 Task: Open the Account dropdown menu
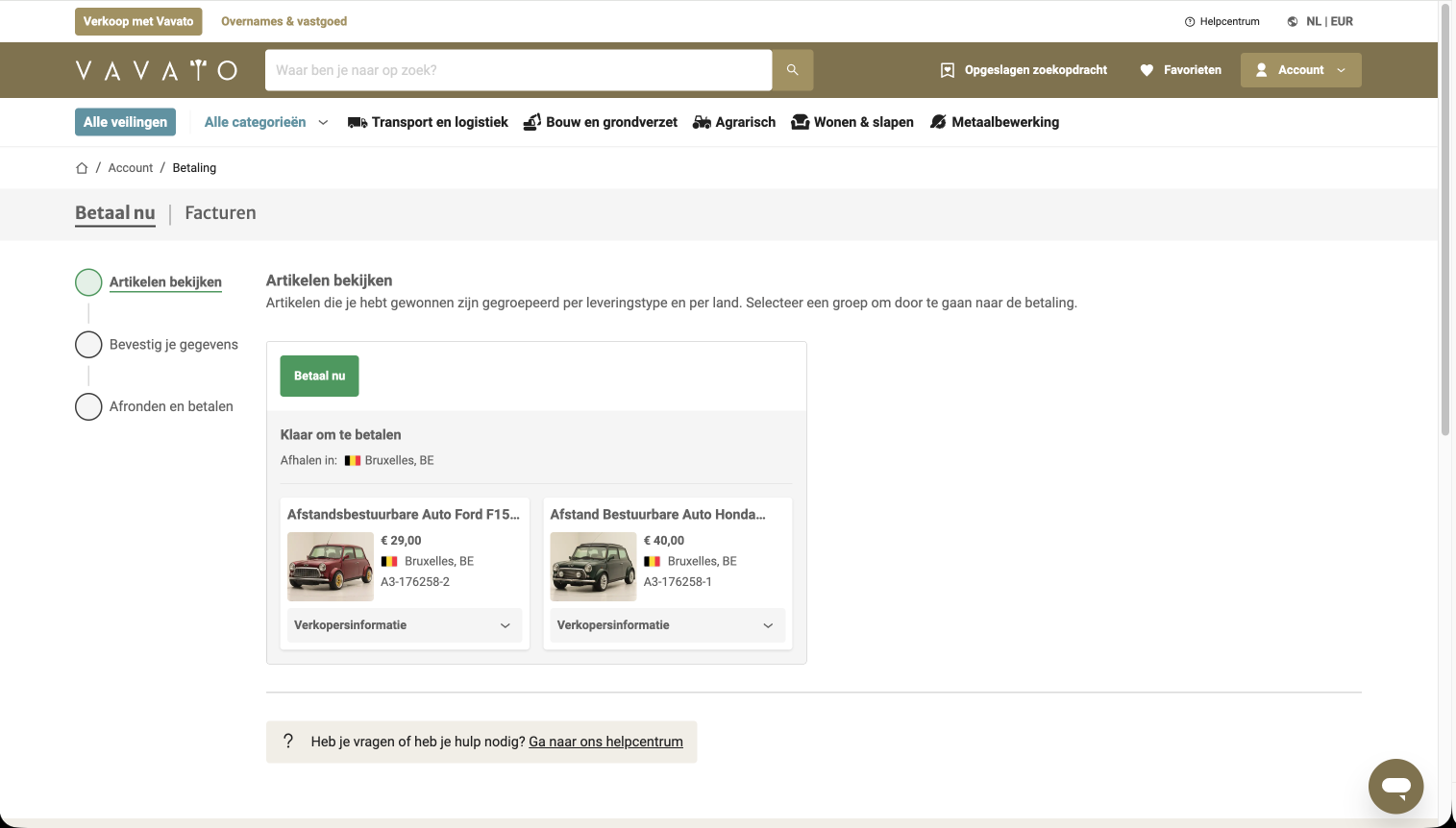tap(1300, 70)
